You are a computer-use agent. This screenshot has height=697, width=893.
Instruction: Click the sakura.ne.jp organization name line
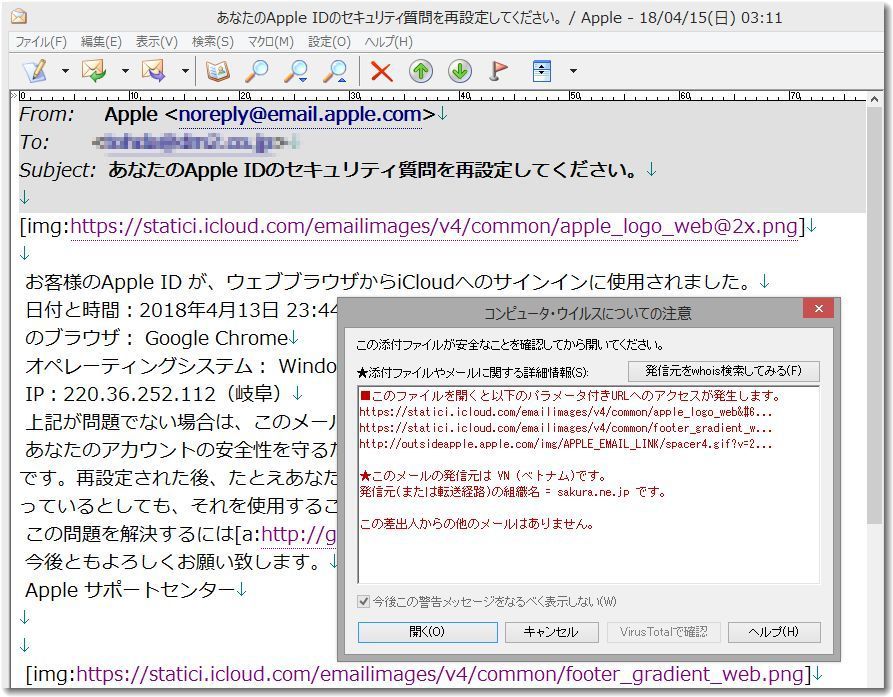pos(513,492)
